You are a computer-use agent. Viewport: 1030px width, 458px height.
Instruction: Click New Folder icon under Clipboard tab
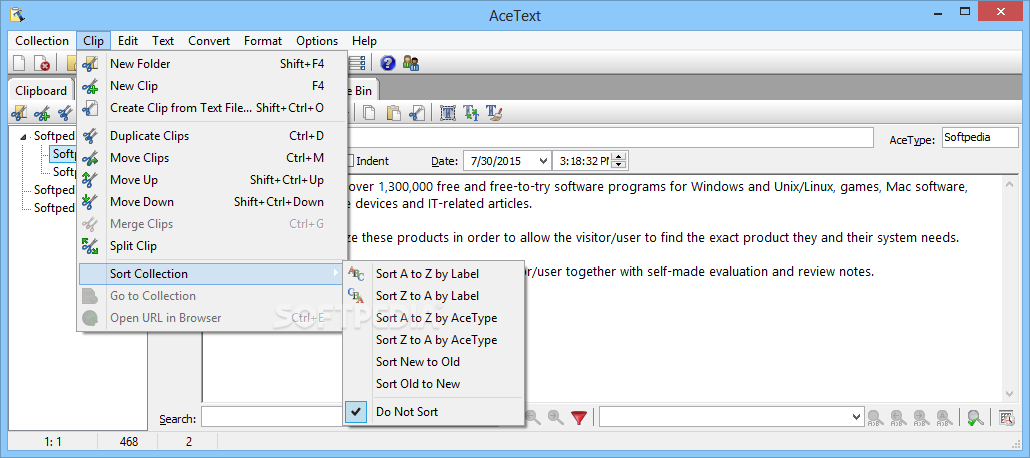[19, 114]
